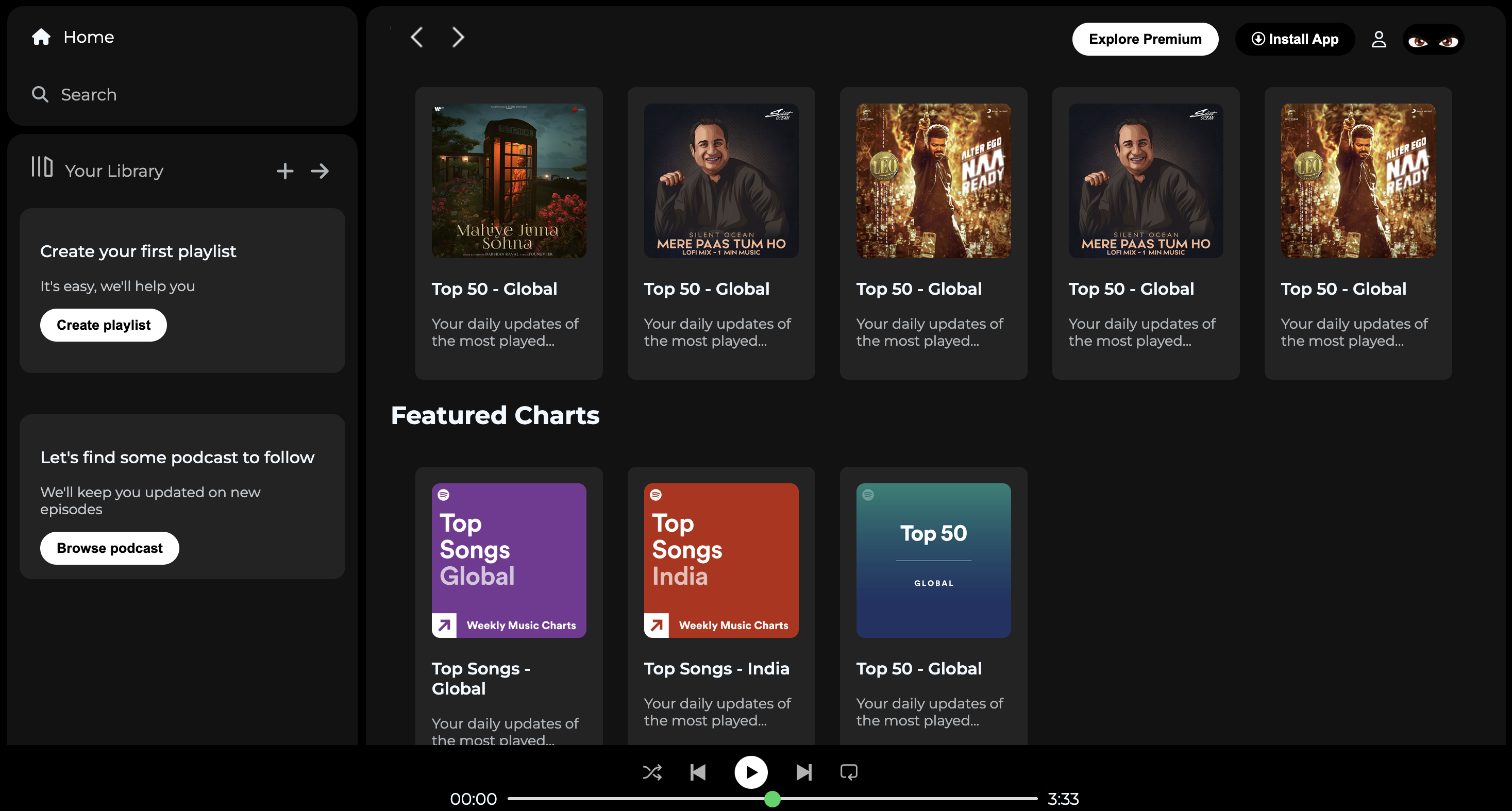Screen dimensions: 1512x811
Task: Click Install App button
Action: click(x=1295, y=39)
